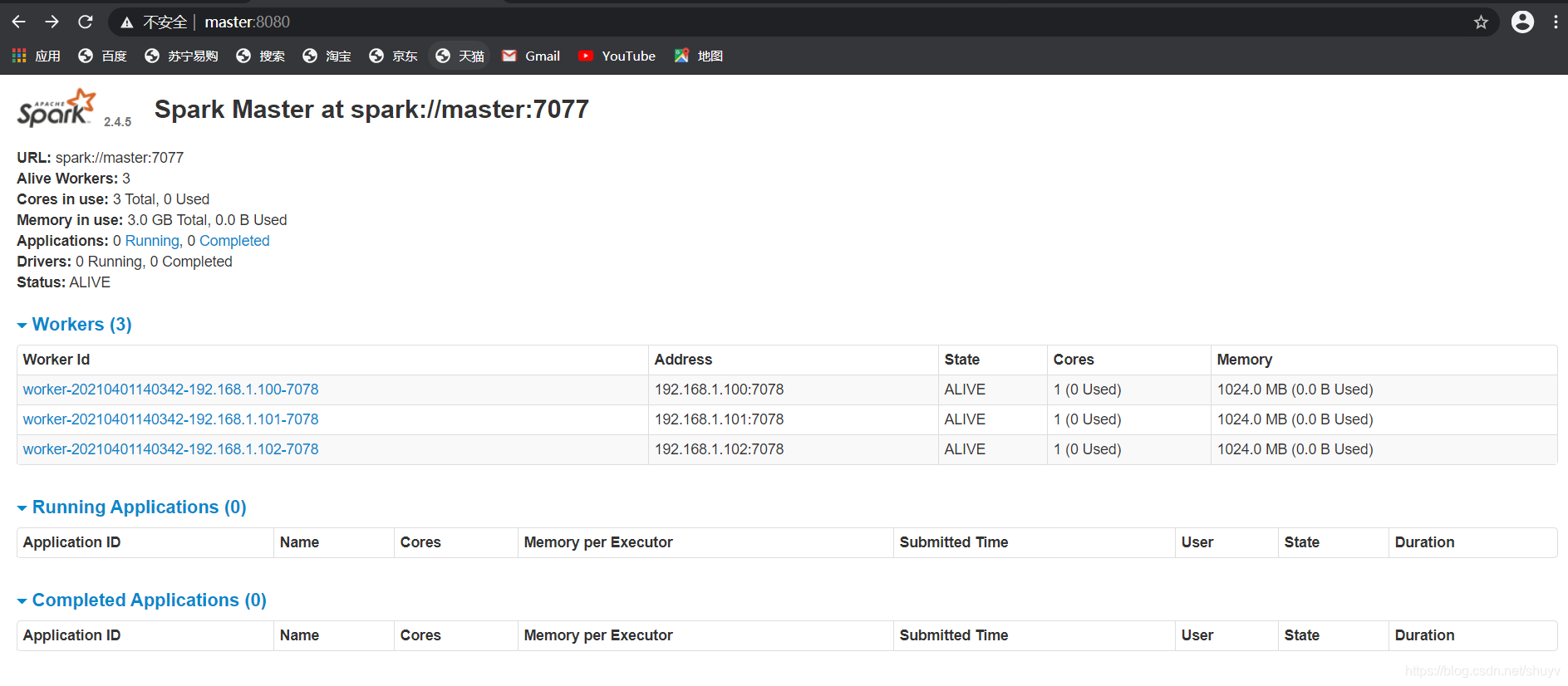Image resolution: width=1568 pixels, height=686 pixels.
Task: Open the 天猫 bookmark
Action: coord(460,56)
